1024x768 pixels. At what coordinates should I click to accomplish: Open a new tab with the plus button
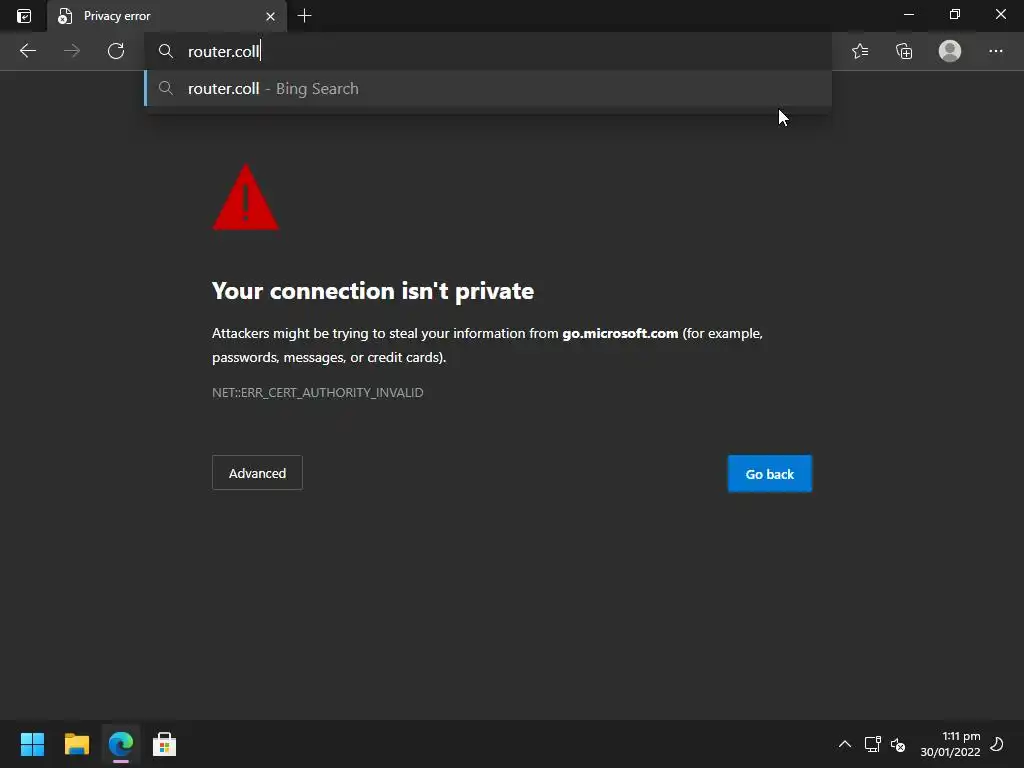coord(304,16)
